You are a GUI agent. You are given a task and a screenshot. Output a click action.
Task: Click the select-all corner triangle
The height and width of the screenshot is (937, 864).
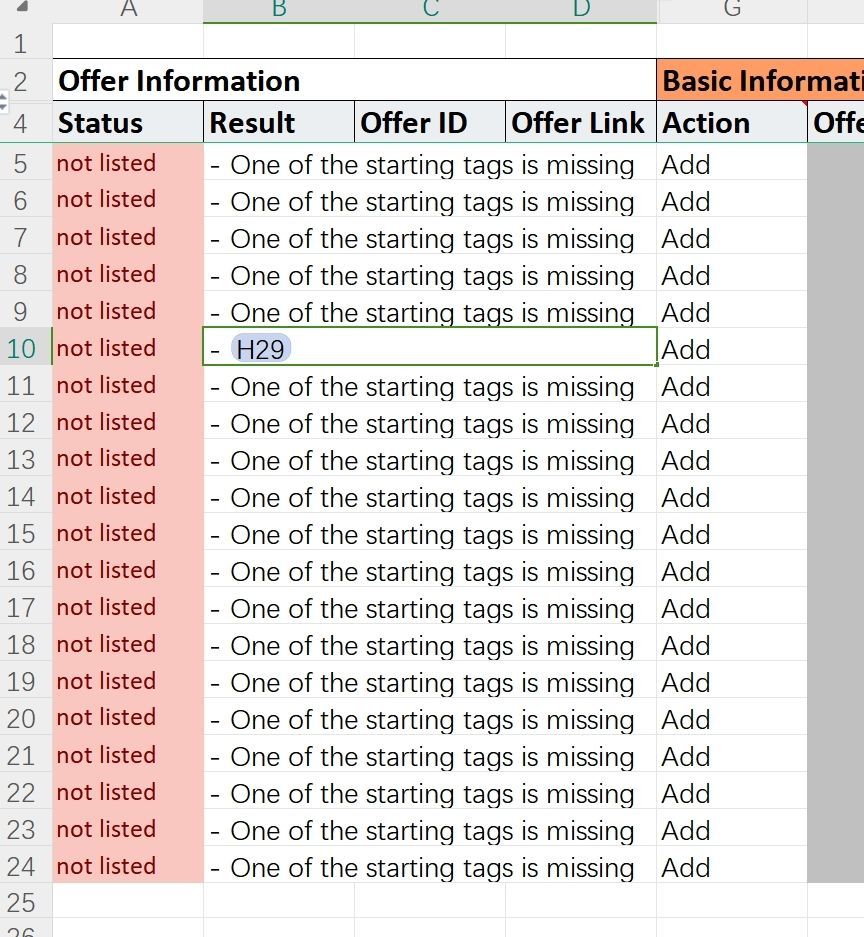pyautogui.click(x=22, y=8)
